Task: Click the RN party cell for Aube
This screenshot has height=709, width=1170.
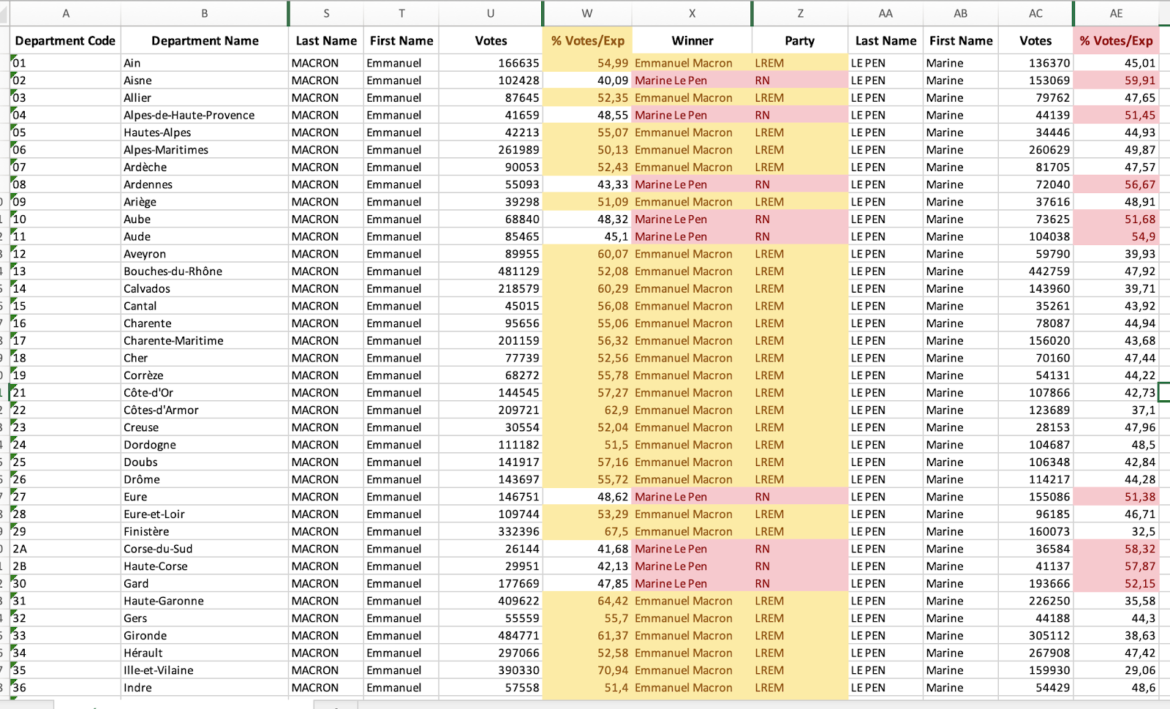Action: coord(800,219)
